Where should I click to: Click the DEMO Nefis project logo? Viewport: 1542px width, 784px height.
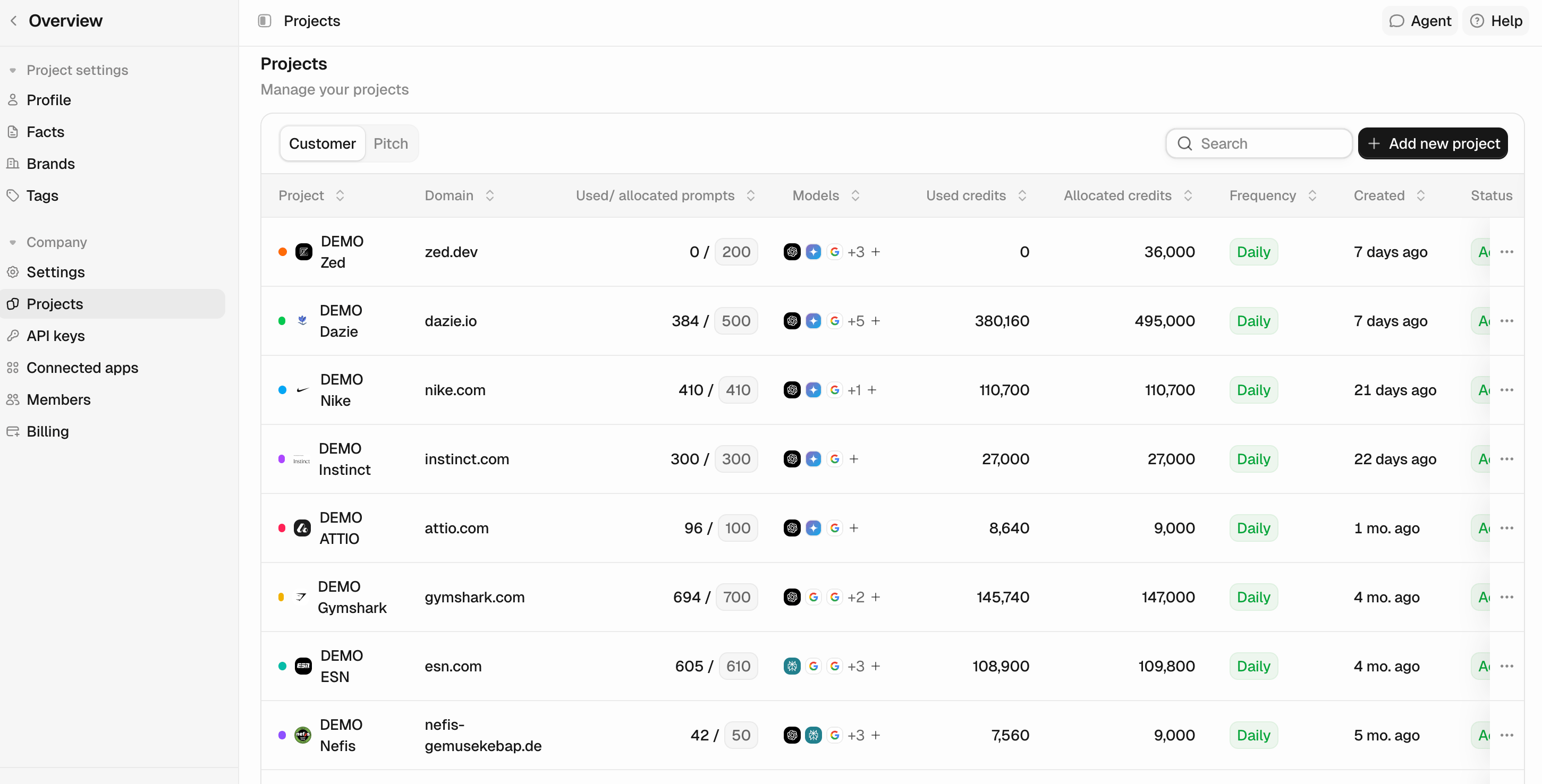coord(303,735)
